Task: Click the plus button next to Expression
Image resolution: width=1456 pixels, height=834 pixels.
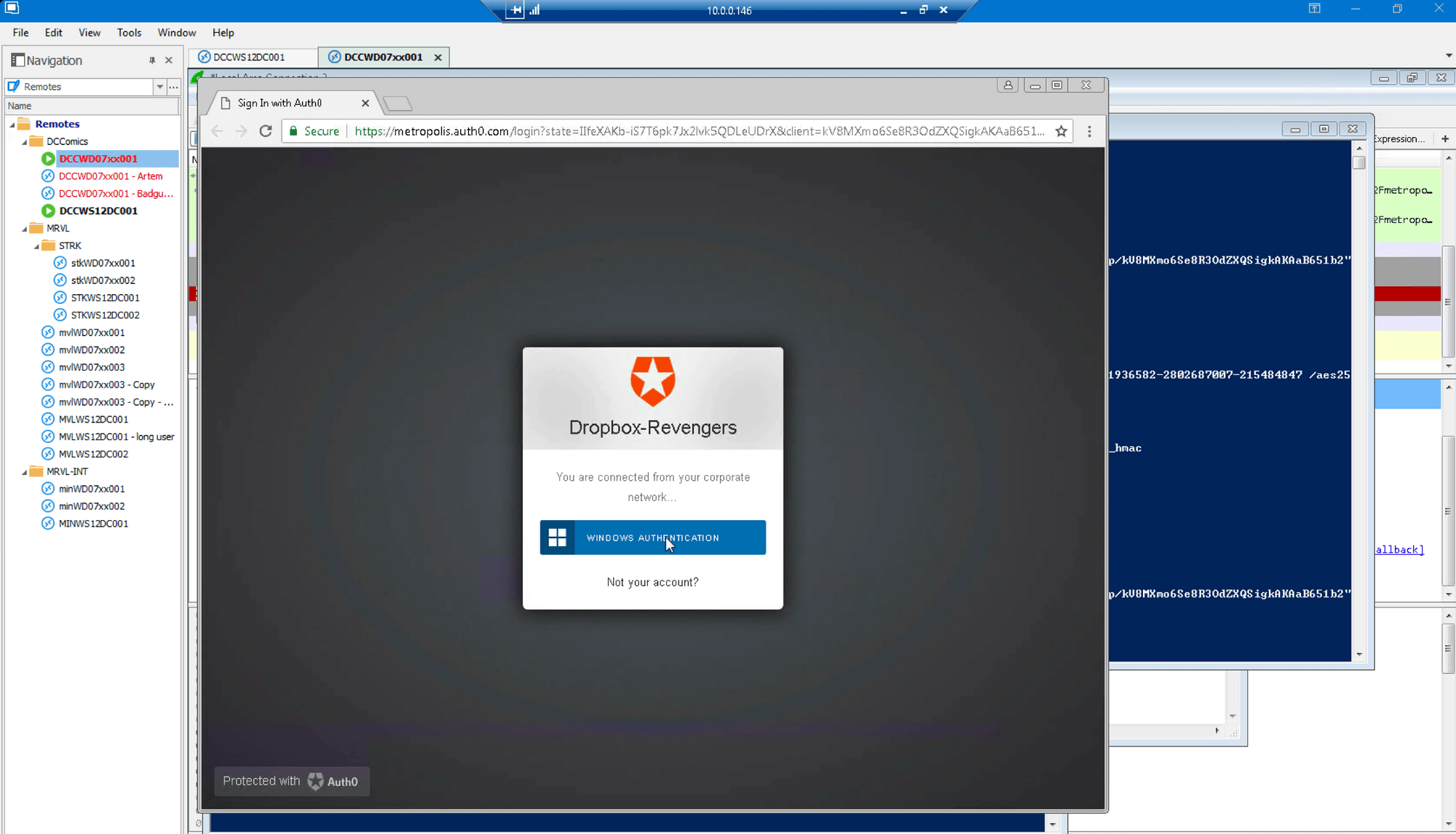Action: coord(1445,138)
